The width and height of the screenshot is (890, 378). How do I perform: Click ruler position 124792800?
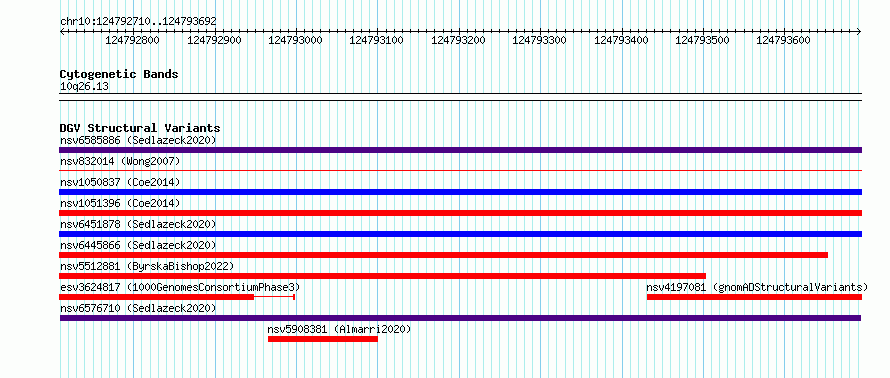pyautogui.click(x=133, y=40)
